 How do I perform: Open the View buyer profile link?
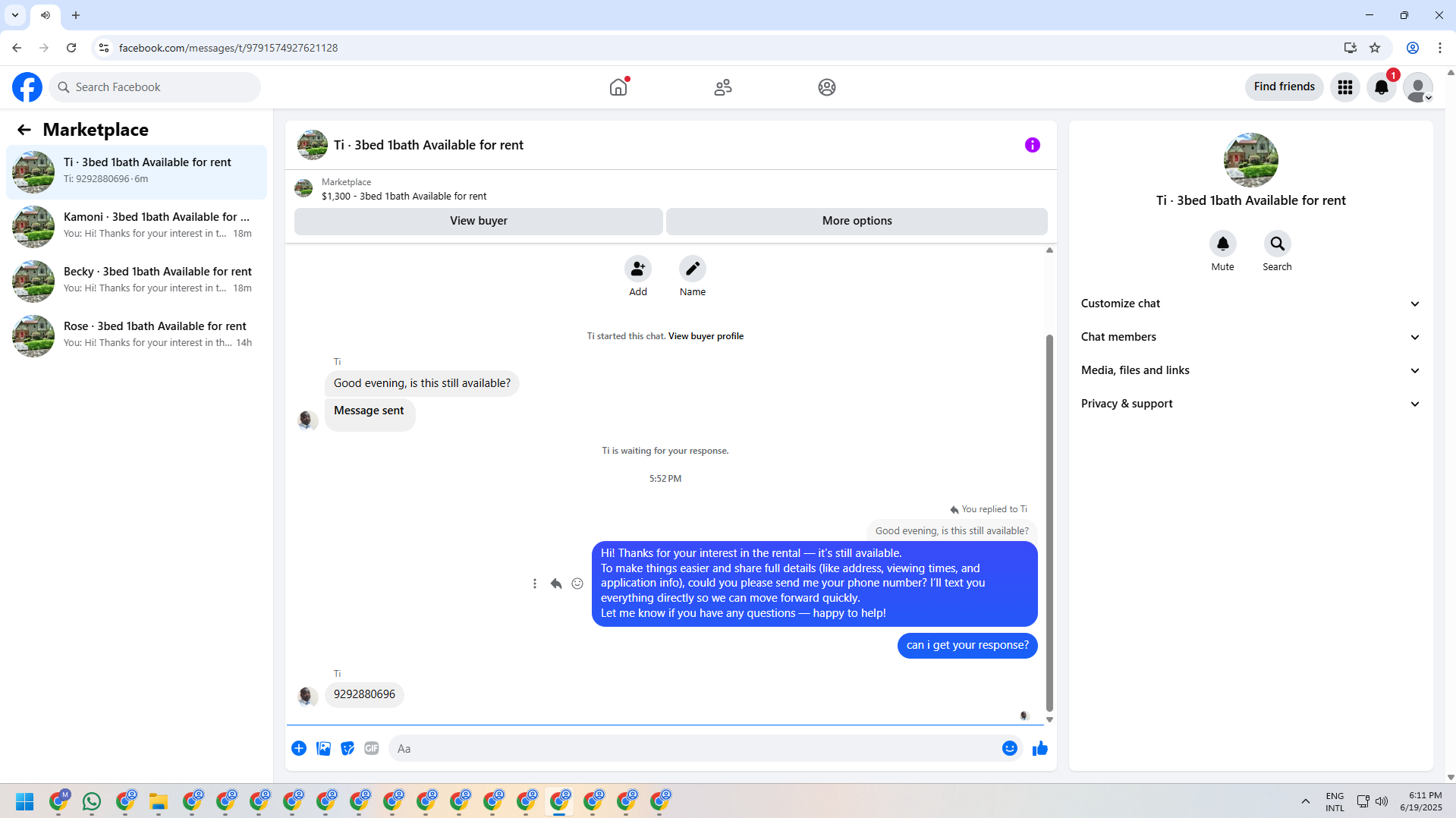pyautogui.click(x=706, y=336)
